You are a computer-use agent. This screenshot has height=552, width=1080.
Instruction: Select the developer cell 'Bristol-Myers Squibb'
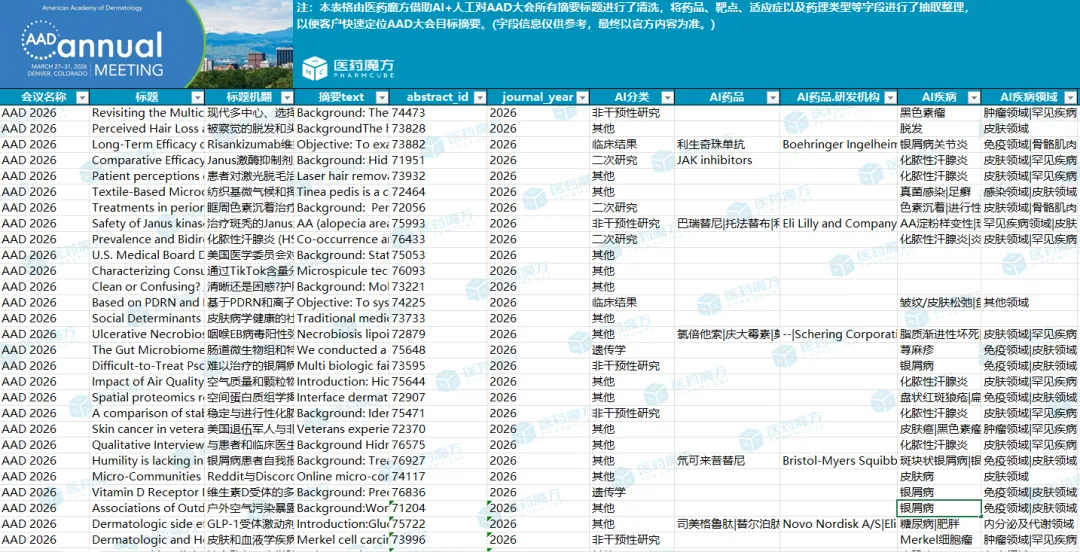pos(838,461)
